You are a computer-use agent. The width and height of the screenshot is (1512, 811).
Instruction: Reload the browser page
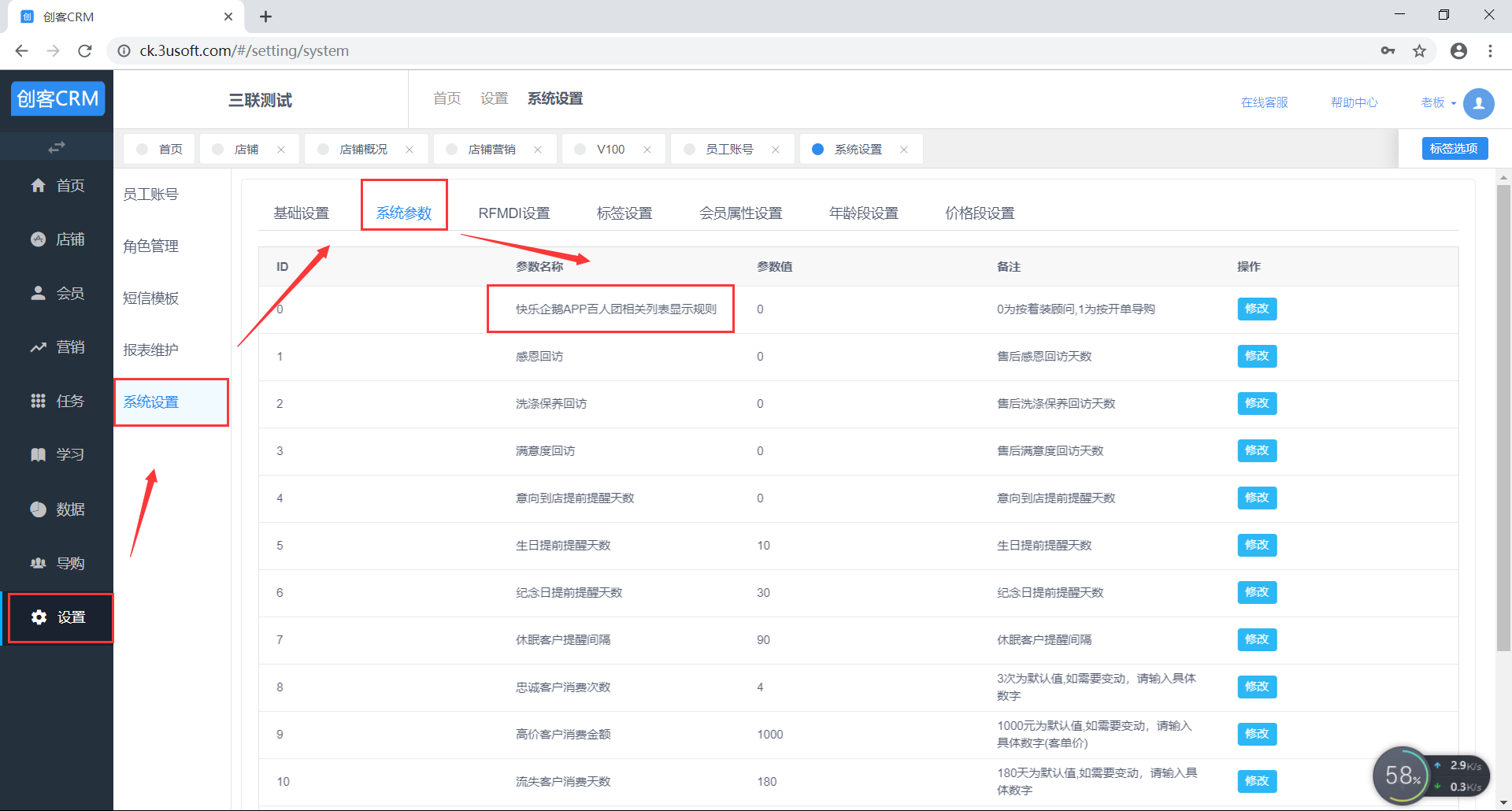pos(85,50)
